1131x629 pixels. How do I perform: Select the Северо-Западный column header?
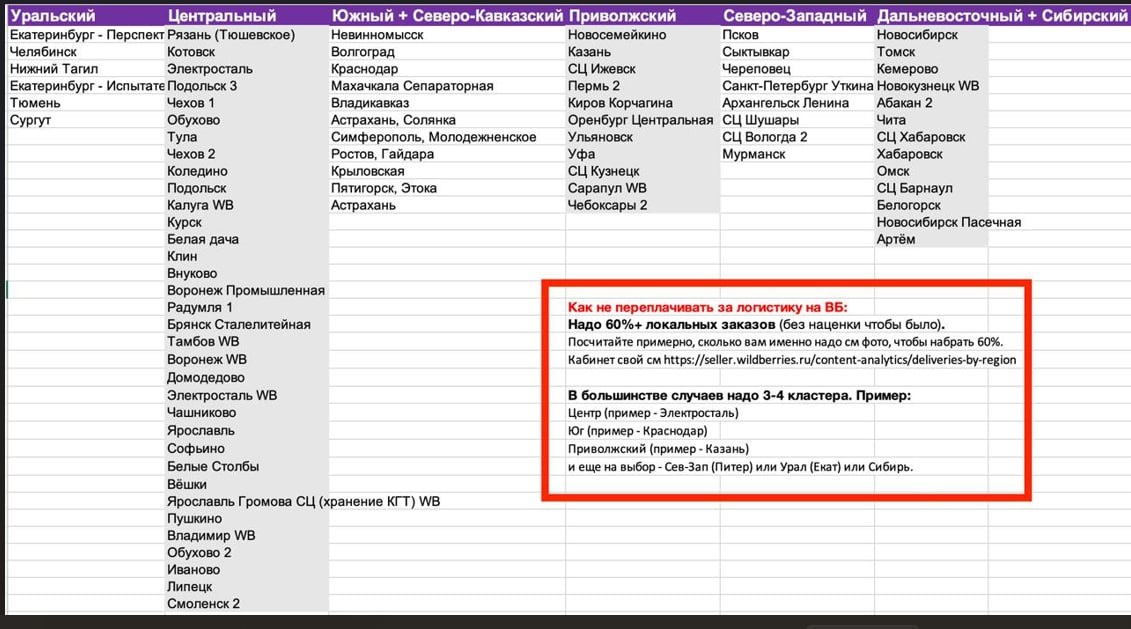point(797,15)
